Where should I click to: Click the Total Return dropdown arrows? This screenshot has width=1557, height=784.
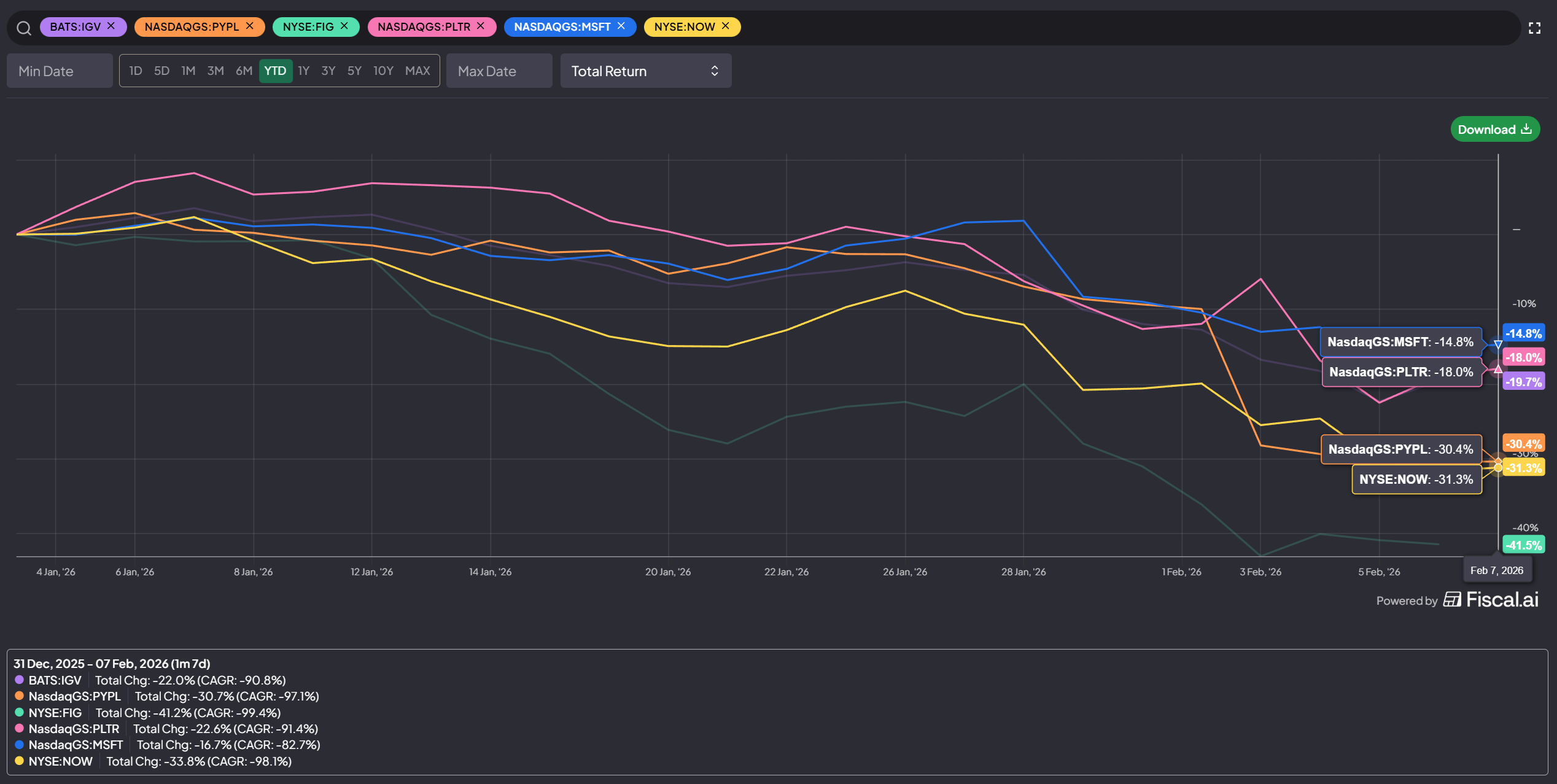click(715, 71)
